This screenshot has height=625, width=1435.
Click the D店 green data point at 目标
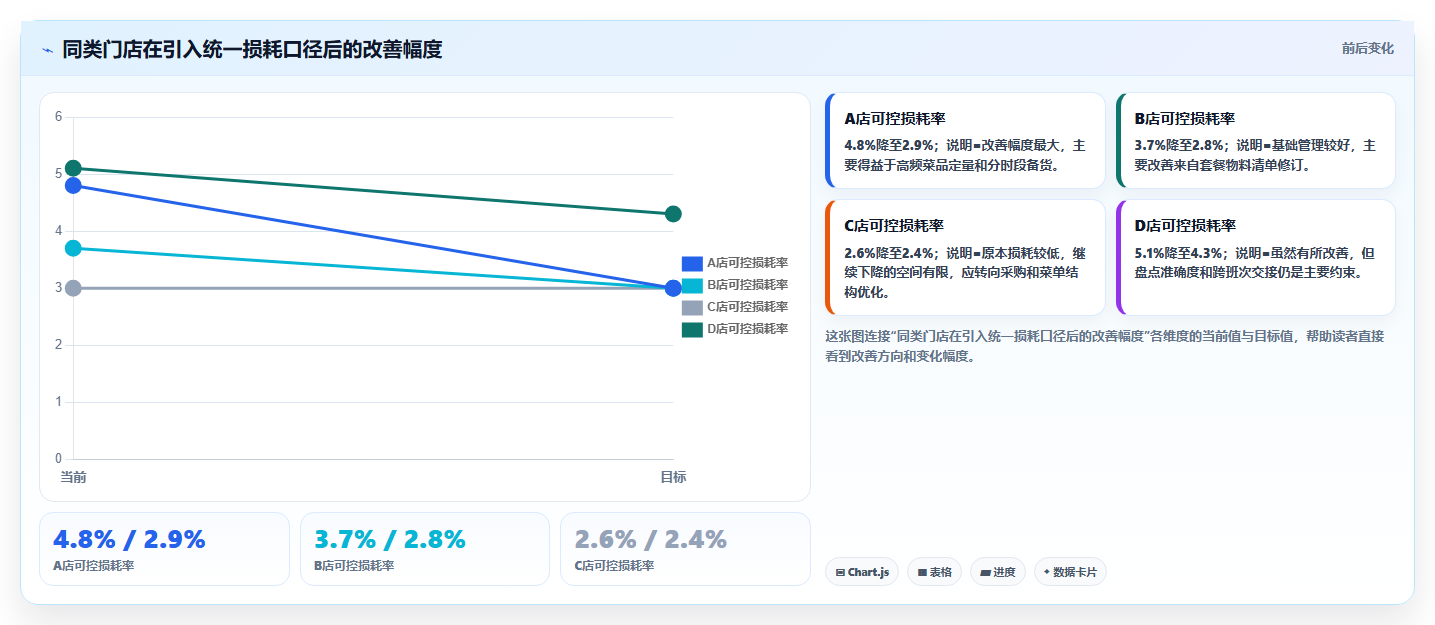pos(673,214)
